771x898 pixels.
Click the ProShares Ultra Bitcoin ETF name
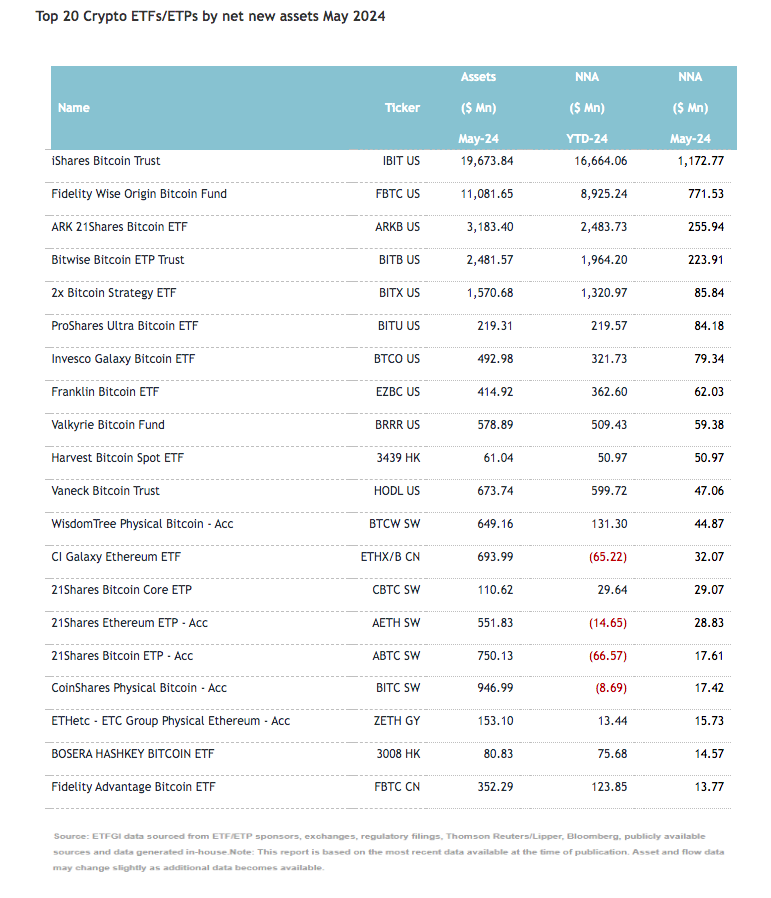point(125,326)
